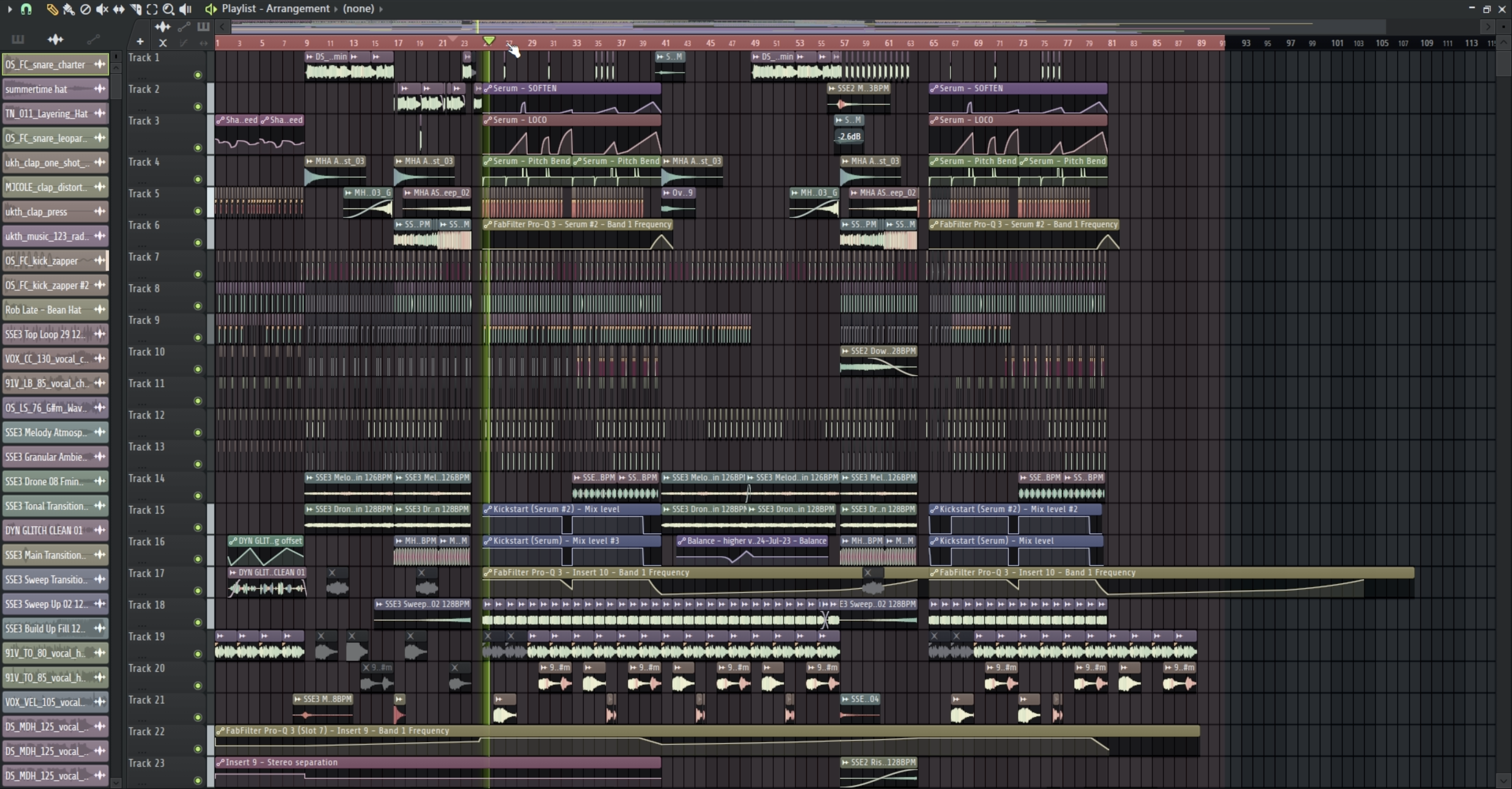Jump to bar 101 on the timeline ruler

(x=1336, y=43)
